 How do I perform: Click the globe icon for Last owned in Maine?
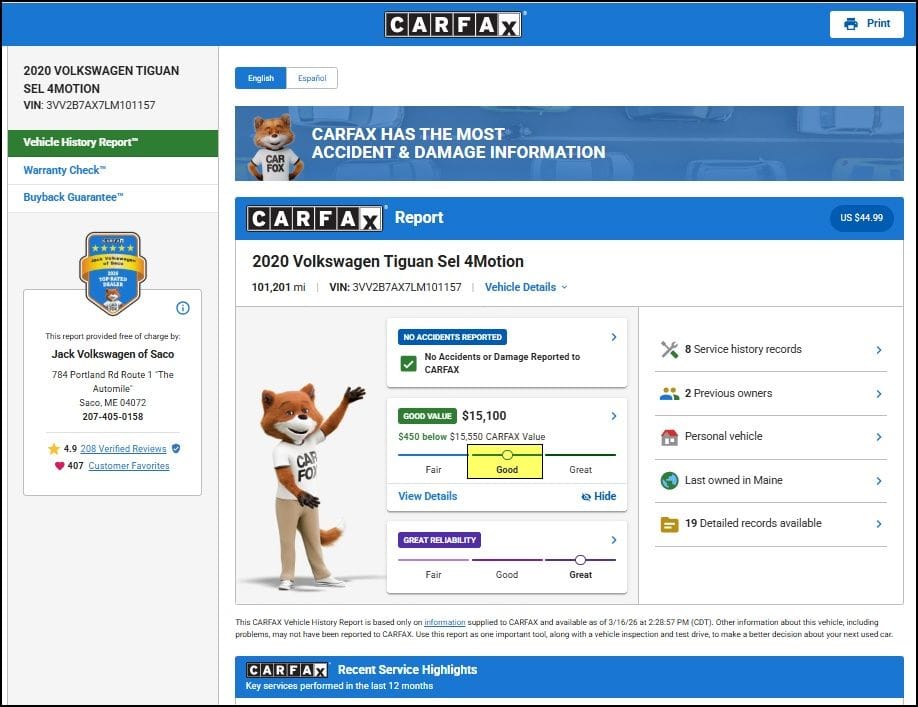669,481
